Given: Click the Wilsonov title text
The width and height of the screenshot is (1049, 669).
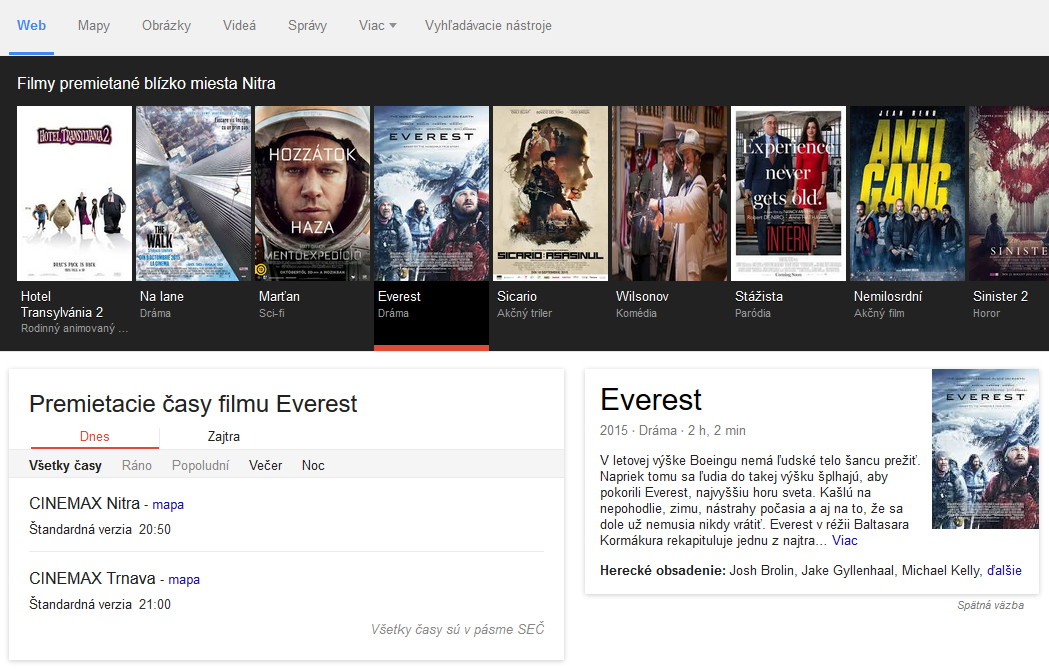Looking at the screenshot, I should point(642,296).
